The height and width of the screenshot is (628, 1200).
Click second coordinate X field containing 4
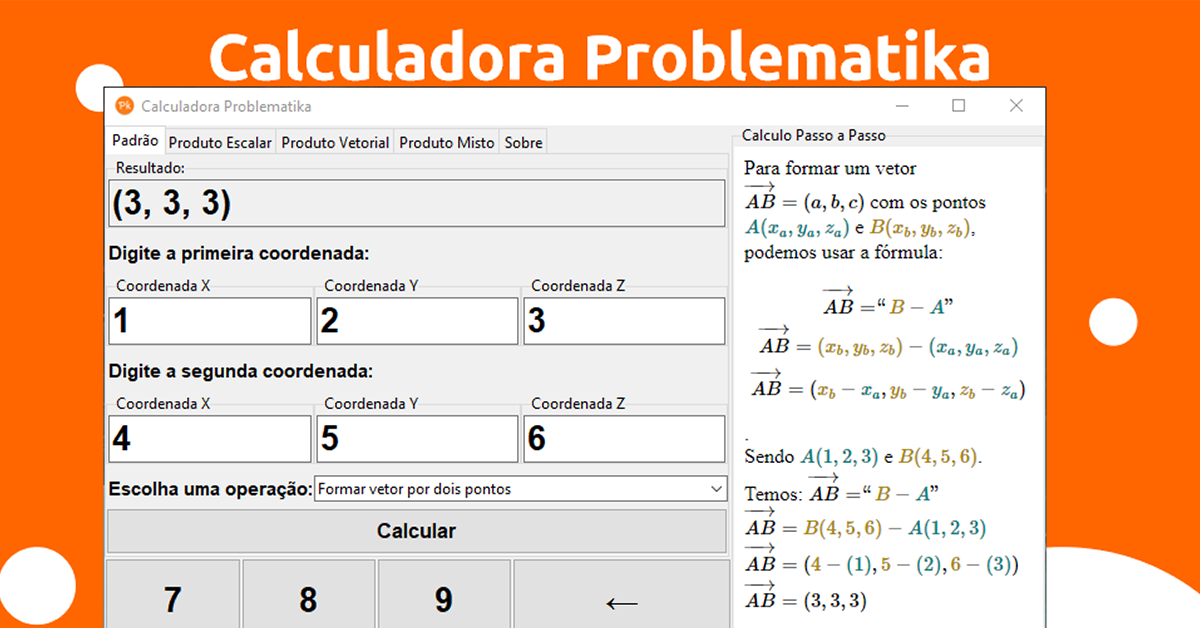(210, 439)
